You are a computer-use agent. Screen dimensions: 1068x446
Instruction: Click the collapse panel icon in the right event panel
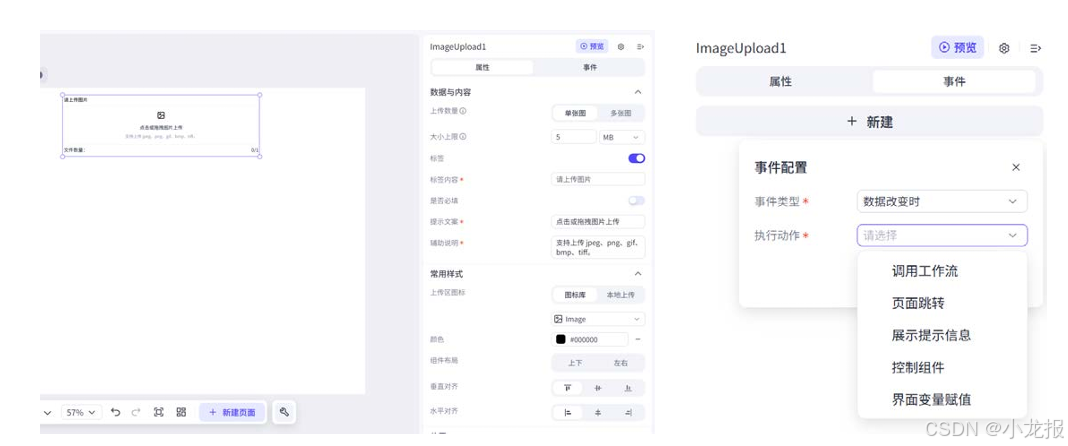pos(1035,48)
